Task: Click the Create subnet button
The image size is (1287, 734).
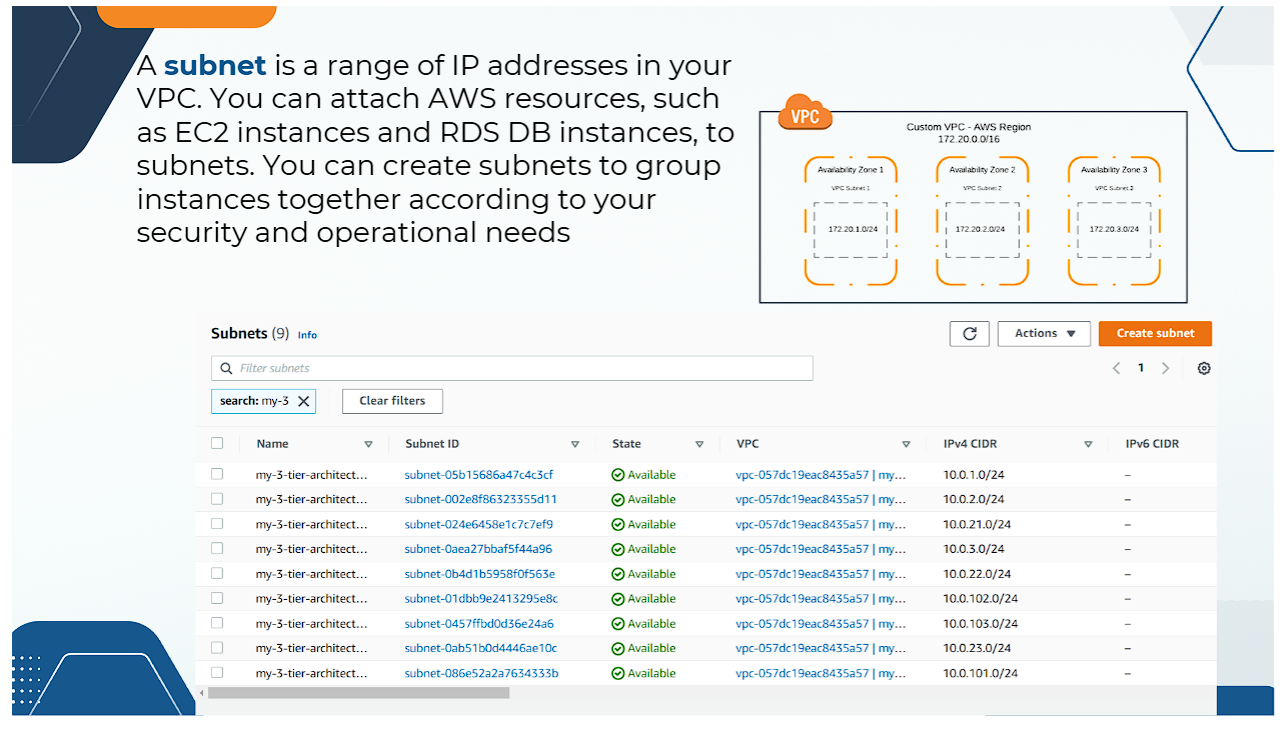Action: click(1155, 334)
